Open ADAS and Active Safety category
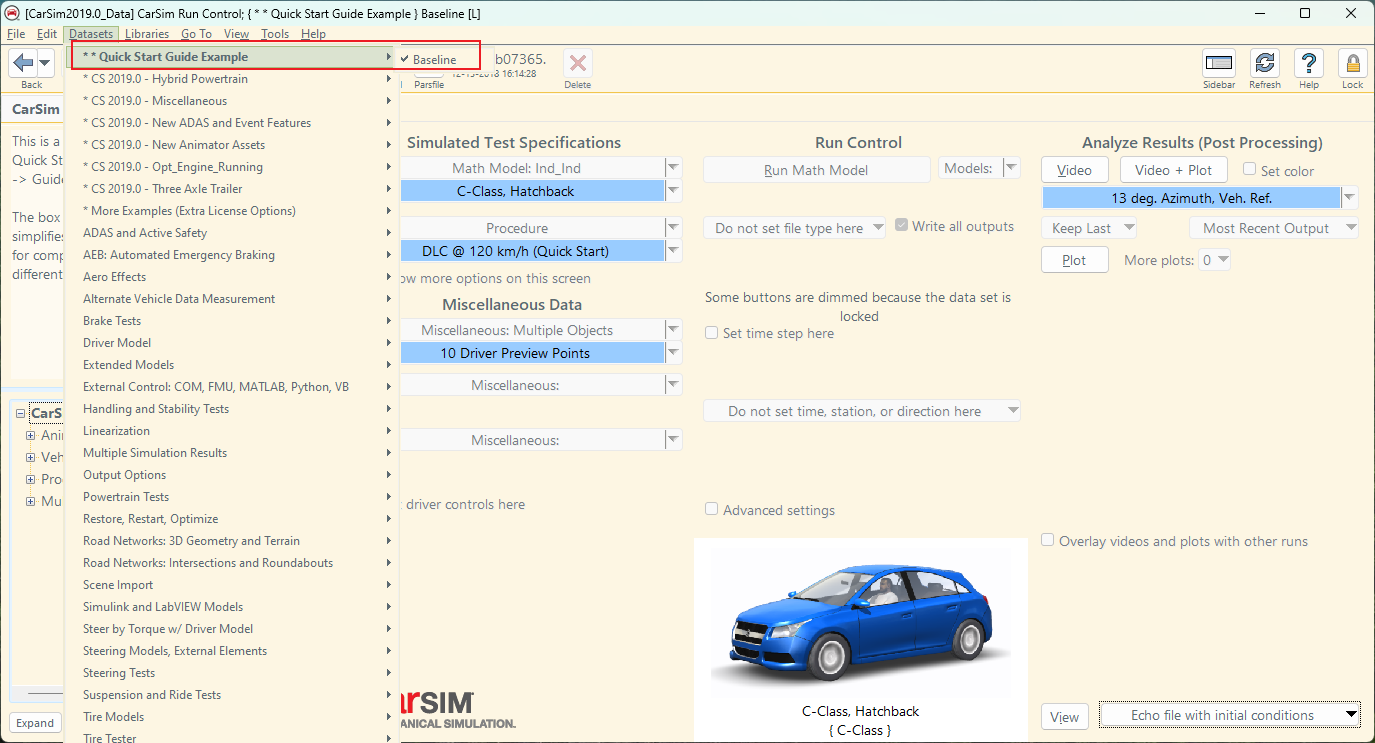Viewport: 1375px width, 743px height. click(x=232, y=233)
